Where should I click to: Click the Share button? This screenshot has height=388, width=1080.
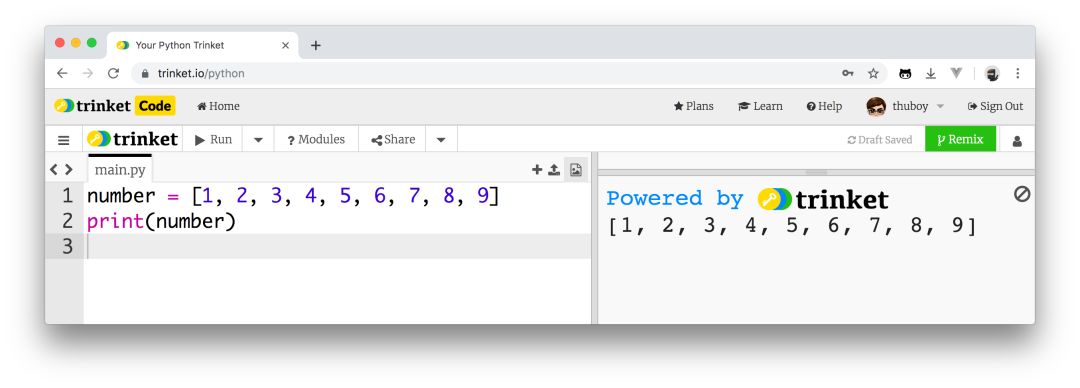pyautogui.click(x=393, y=139)
